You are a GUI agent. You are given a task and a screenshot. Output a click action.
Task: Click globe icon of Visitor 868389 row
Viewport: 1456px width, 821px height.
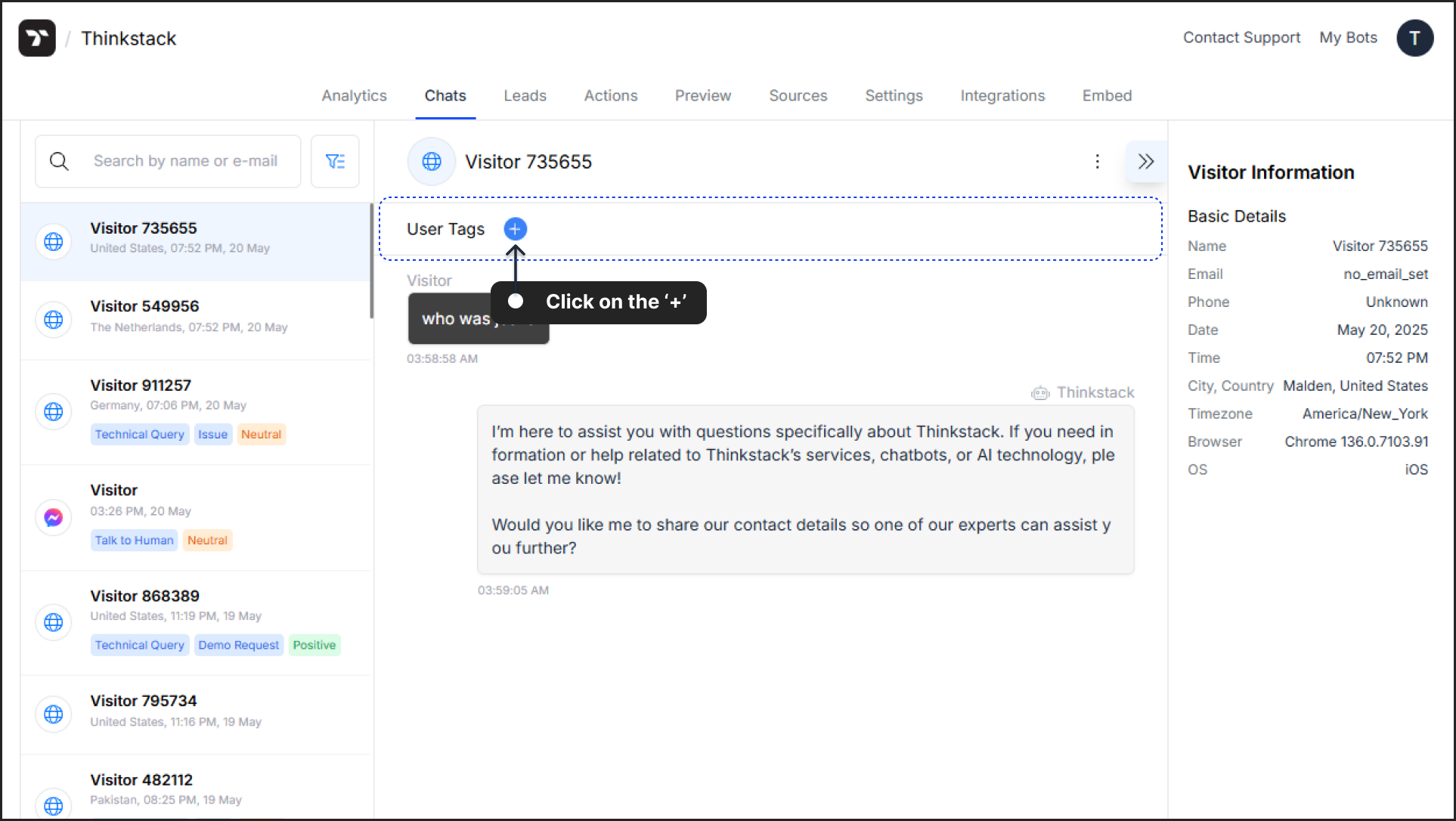[x=54, y=622]
